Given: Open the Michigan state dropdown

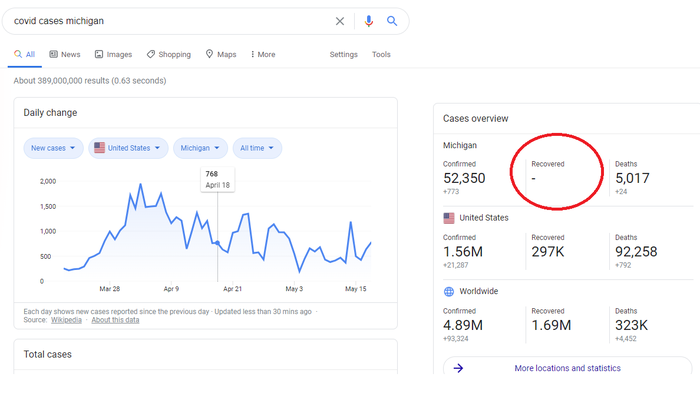Looking at the screenshot, I should coord(200,148).
